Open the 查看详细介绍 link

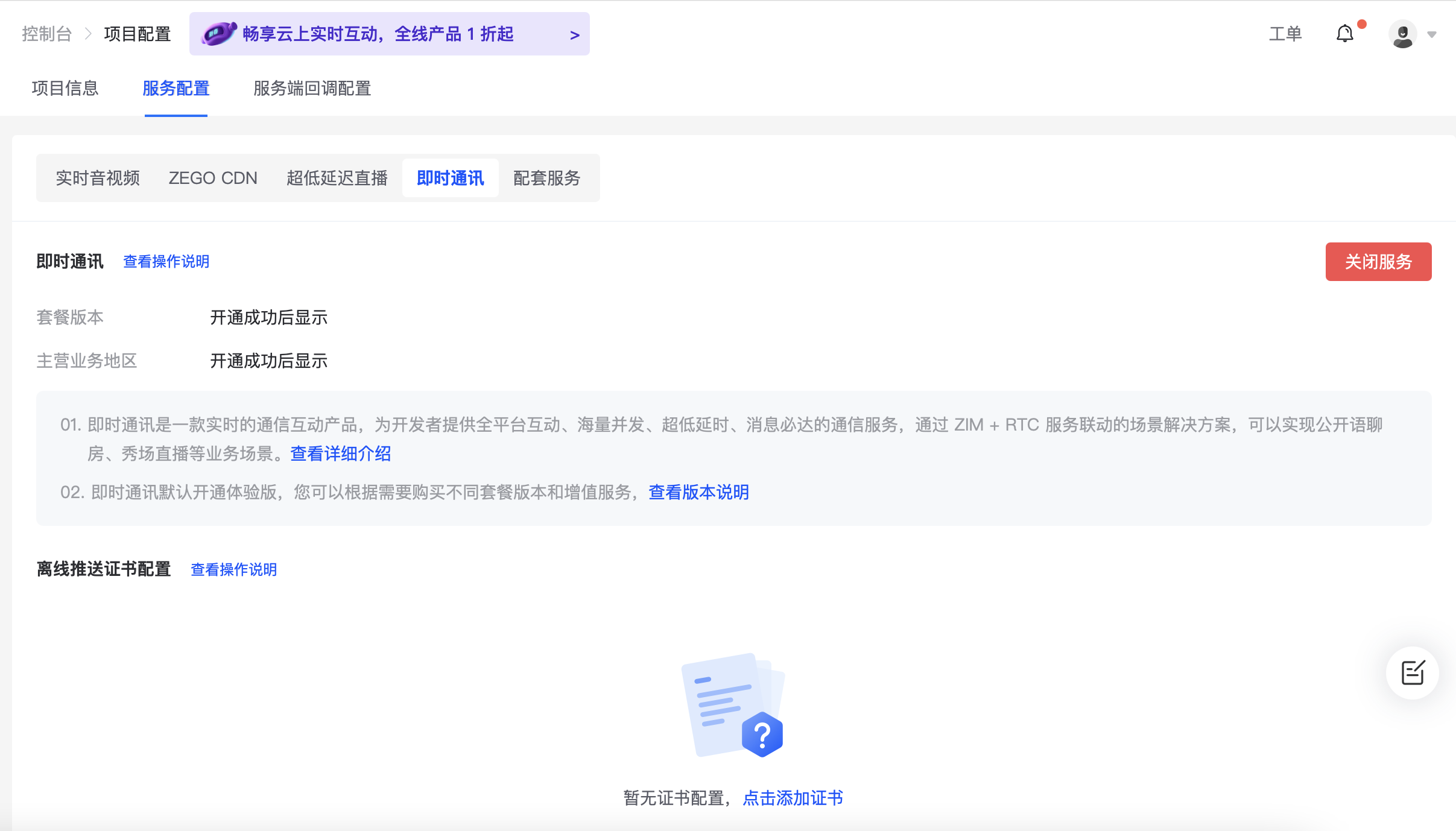340,453
